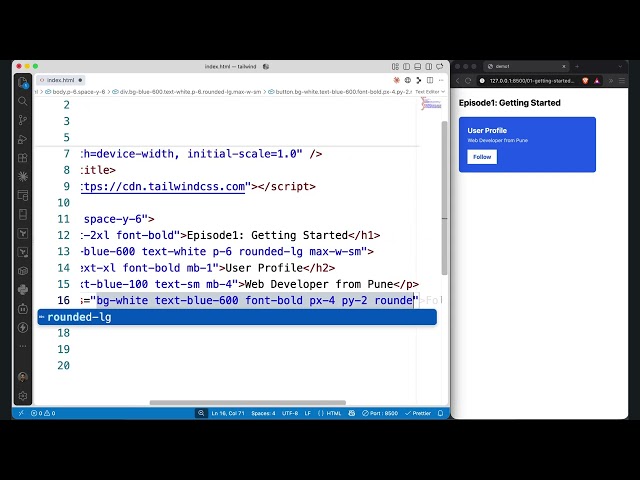Viewport: 640px width, 480px height.
Task: Click the code minimap in the editor
Action: click(x=431, y=104)
